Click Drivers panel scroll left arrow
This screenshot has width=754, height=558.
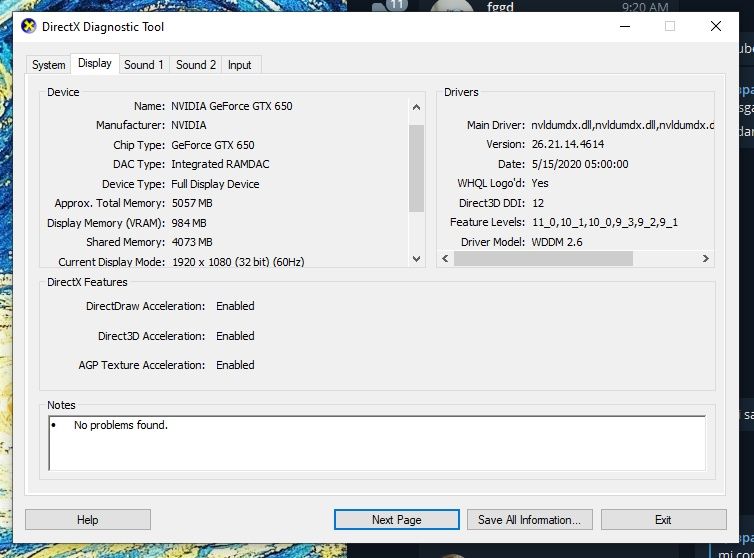click(x=445, y=259)
